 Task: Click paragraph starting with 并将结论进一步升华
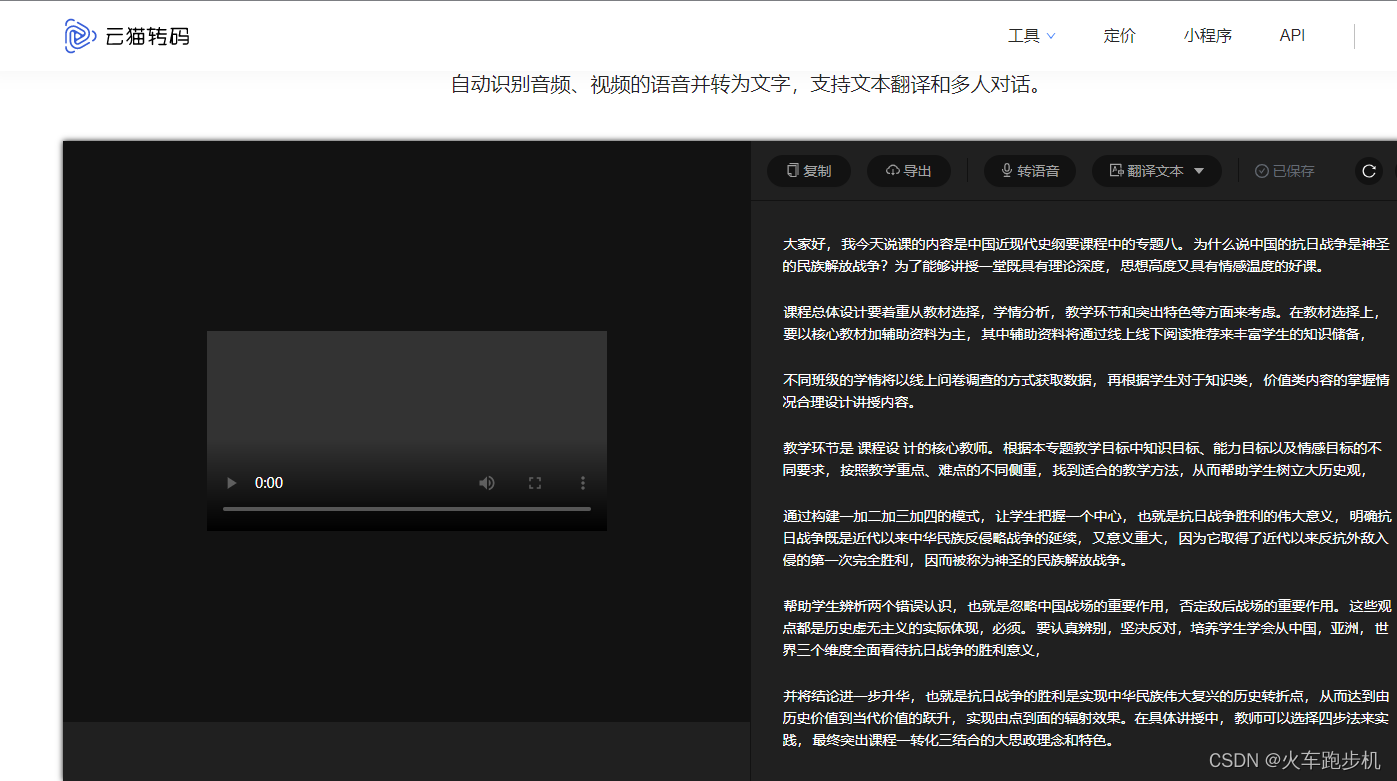[1086, 718]
